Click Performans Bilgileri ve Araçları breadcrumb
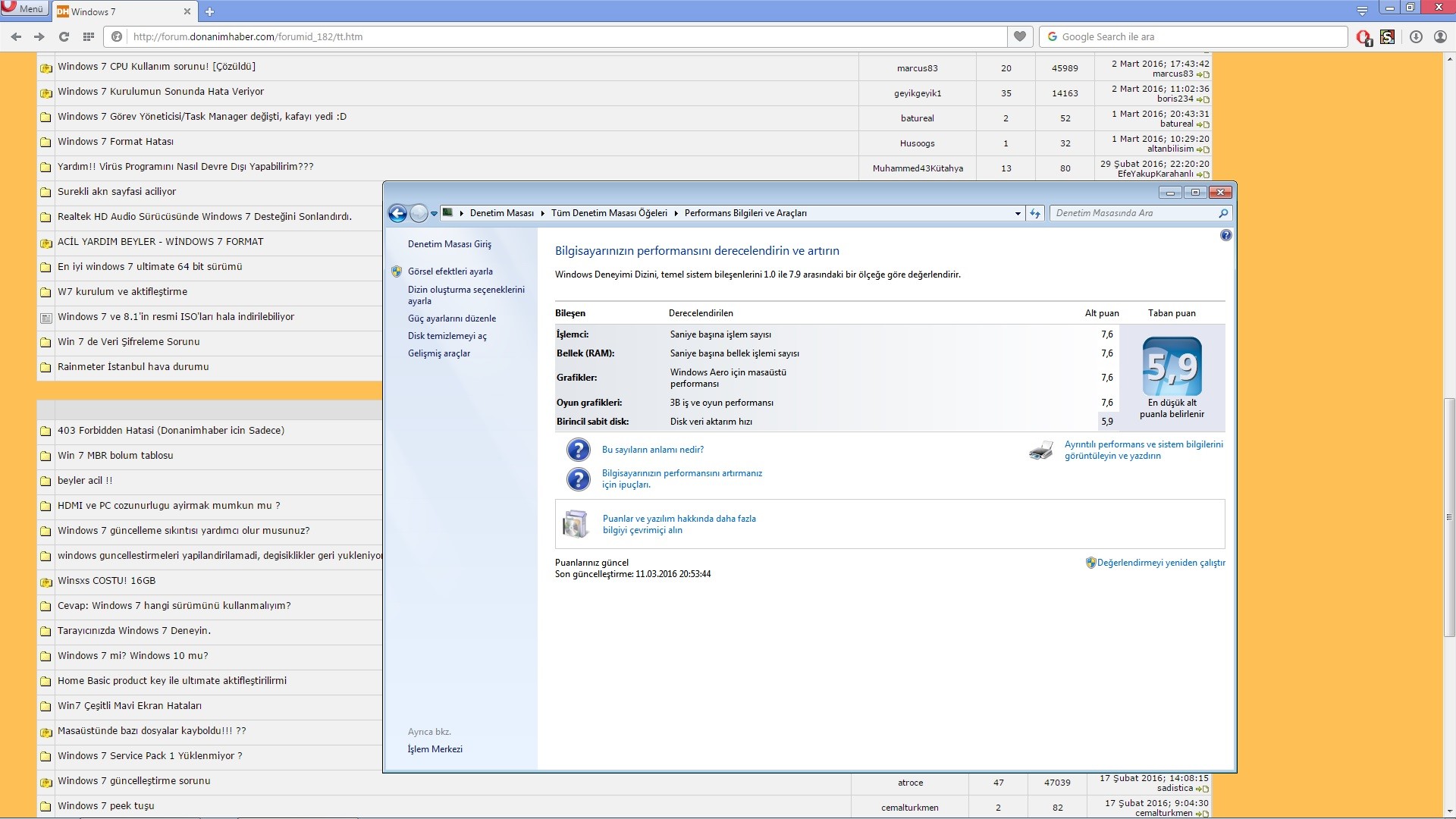The width and height of the screenshot is (1456, 819). pos(745,213)
